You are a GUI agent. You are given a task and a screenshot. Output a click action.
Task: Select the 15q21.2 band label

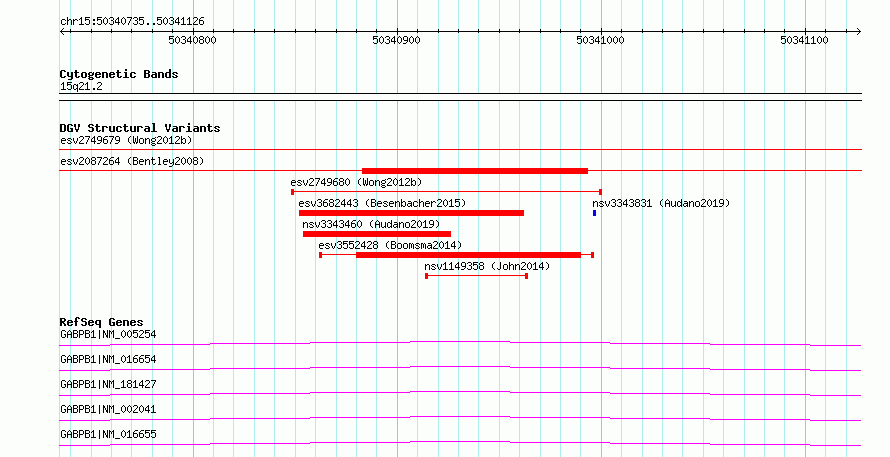tap(81, 87)
